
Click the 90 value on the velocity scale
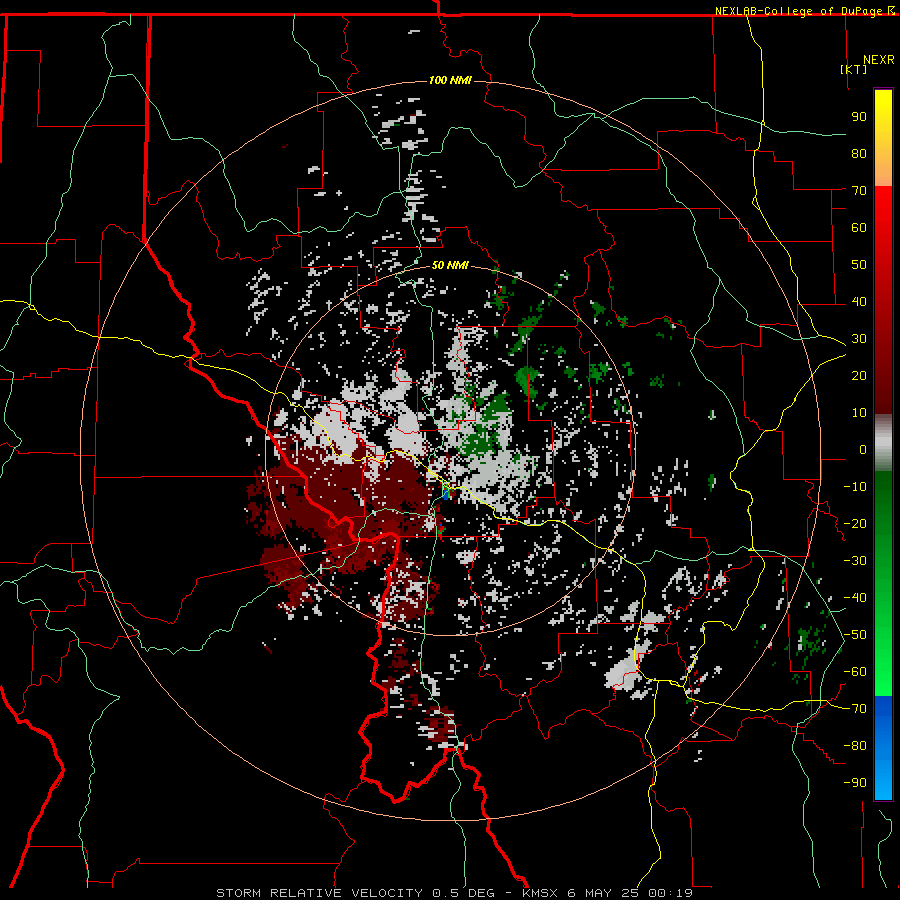coord(859,117)
